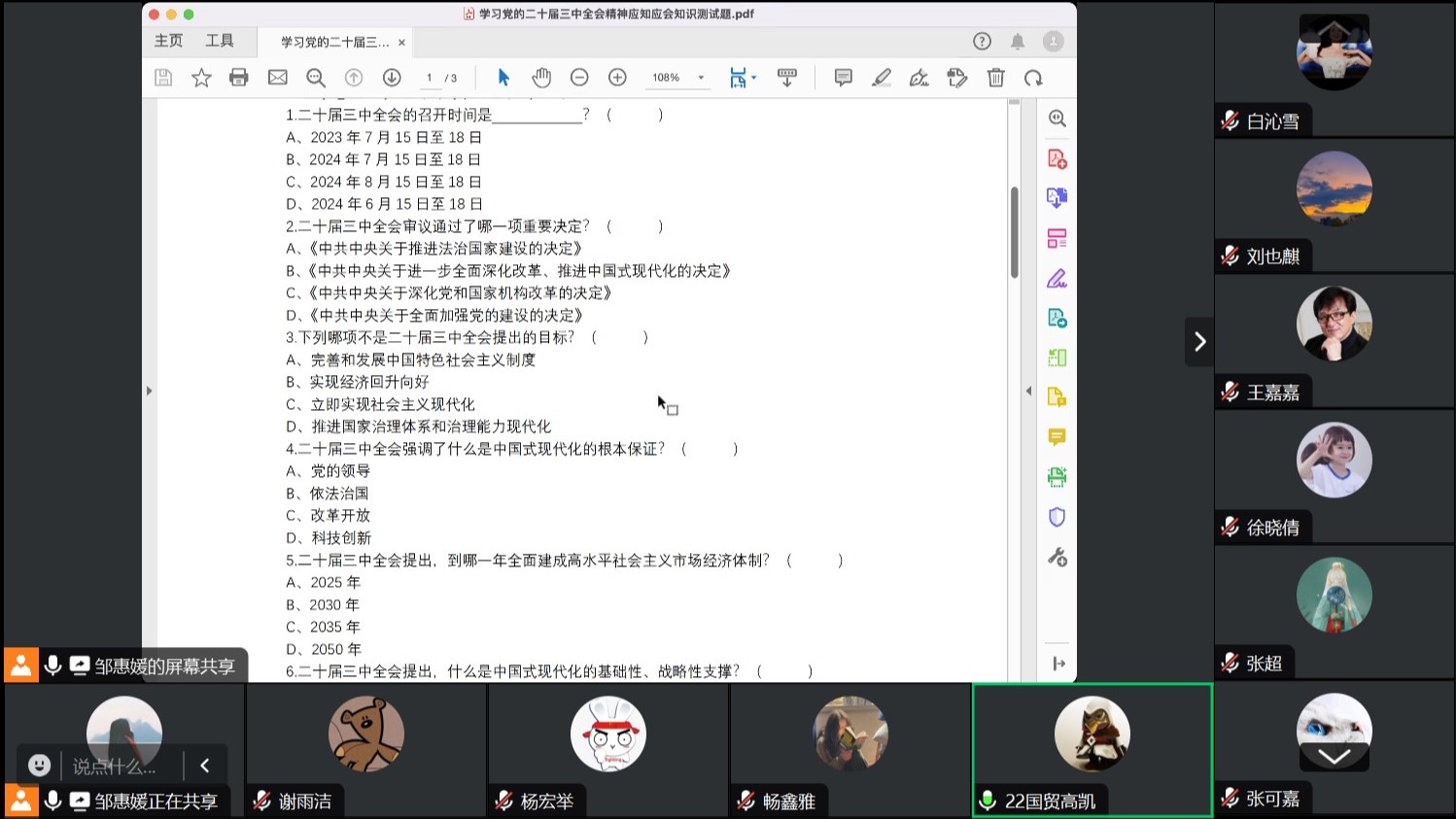Switch to the 主页 tab
The width and height of the screenshot is (1456, 819).
(168, 41)
